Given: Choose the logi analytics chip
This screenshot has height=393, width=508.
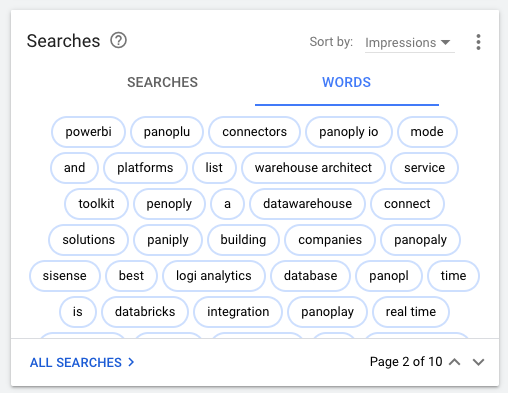Looking at the screenshot, I should 214,276.
